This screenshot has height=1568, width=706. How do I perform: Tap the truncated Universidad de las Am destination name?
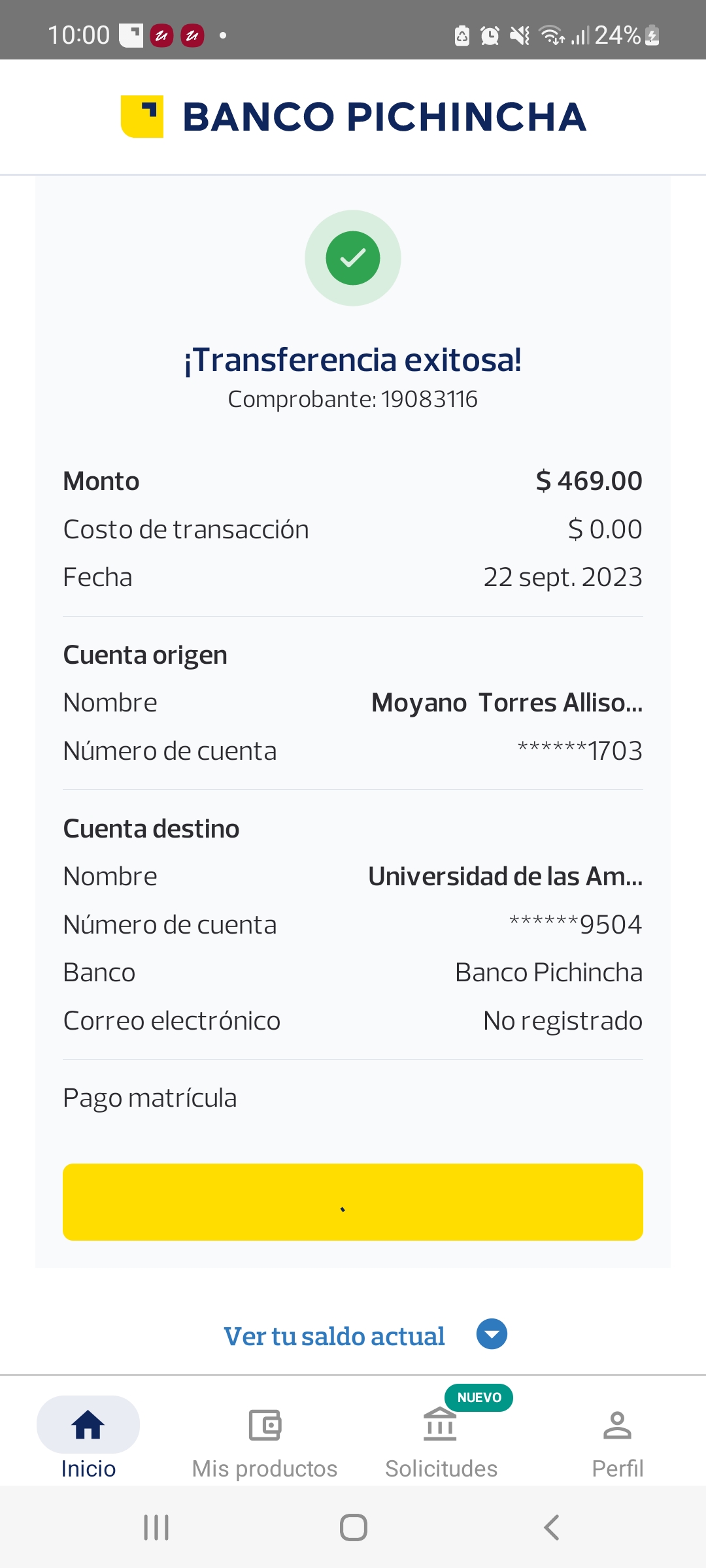click(505, 877)
